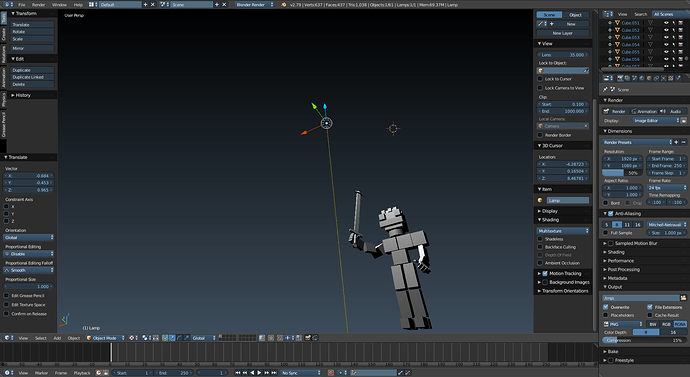This screenshot has height=377, width=690.
Task: Select the translate manipulator icon
Action: coord(172,338)
